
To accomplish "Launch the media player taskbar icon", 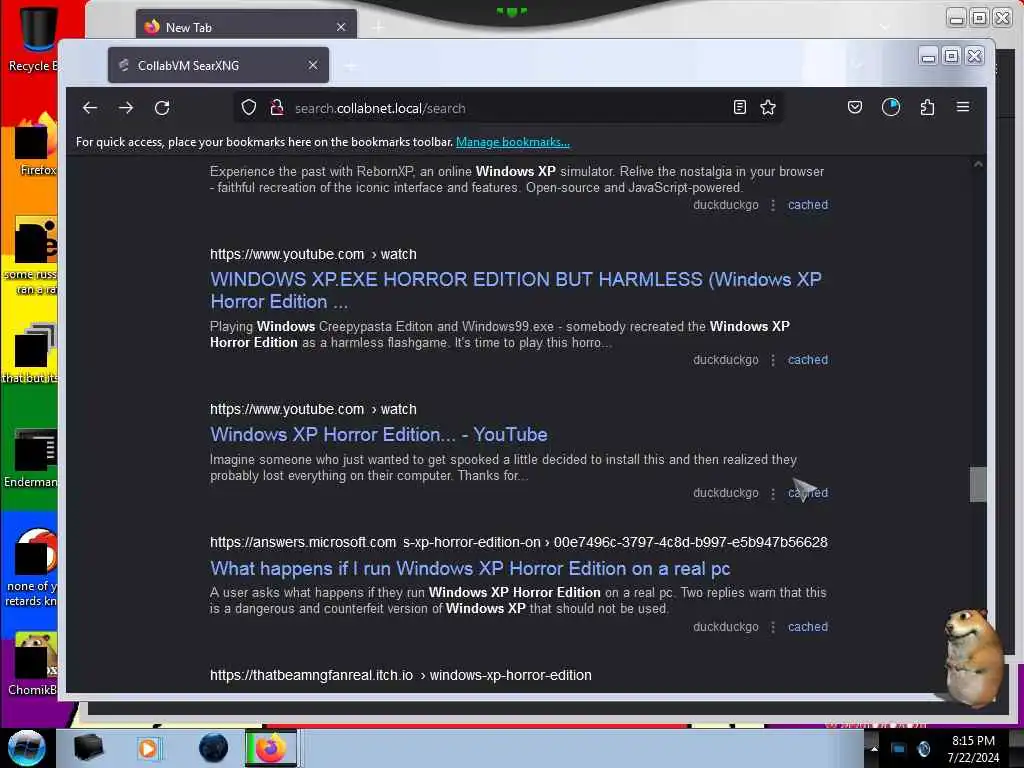I will pyautogui.click(x=148, y=748).
